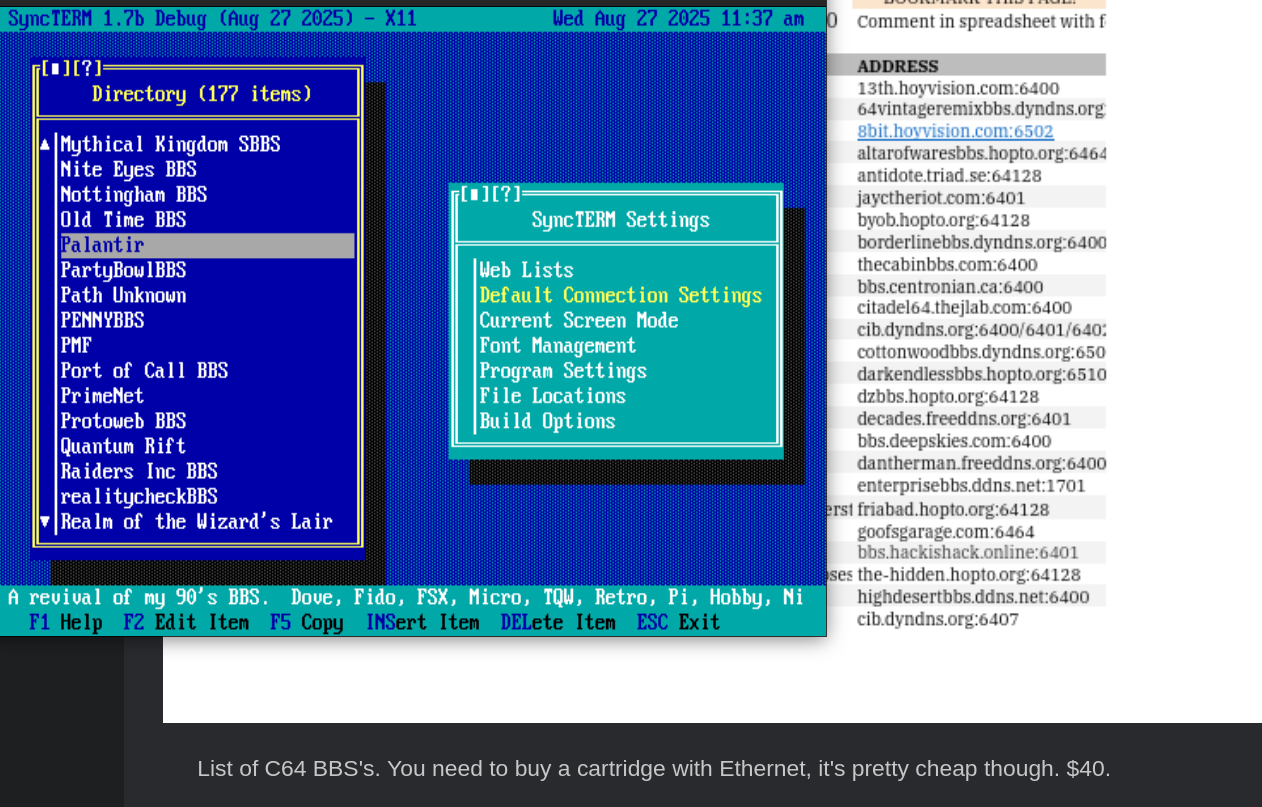Select Old Time BBS entry

pyautogui.click(x=123, y=220)
